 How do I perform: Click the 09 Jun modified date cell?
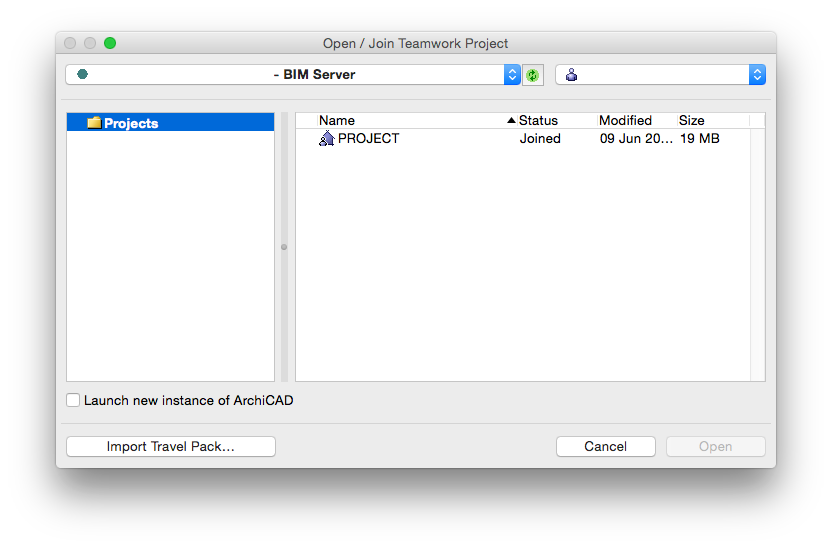pyautogui.click(x=636, y=138)
